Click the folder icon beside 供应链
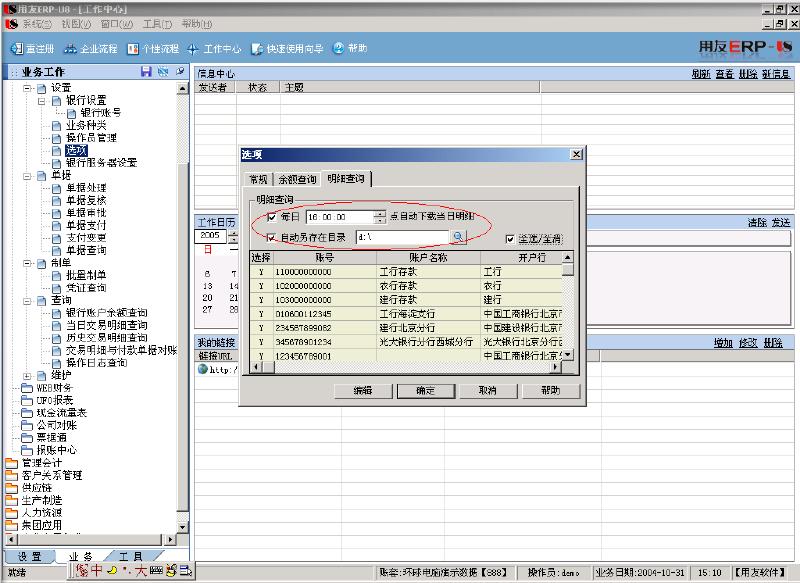This screenshot has height=583, width=800. click(x=11, y=488)
